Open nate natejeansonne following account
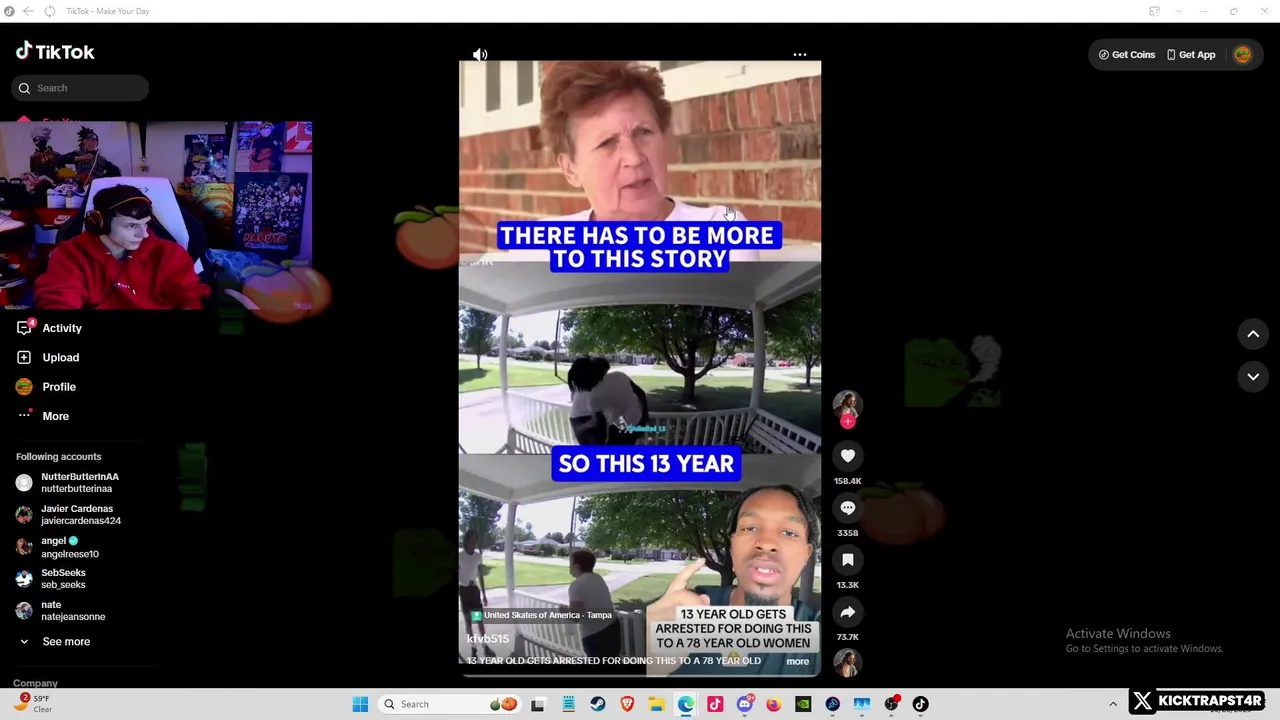The width and height of the screenshot is (1280, 720). (61, 611)
